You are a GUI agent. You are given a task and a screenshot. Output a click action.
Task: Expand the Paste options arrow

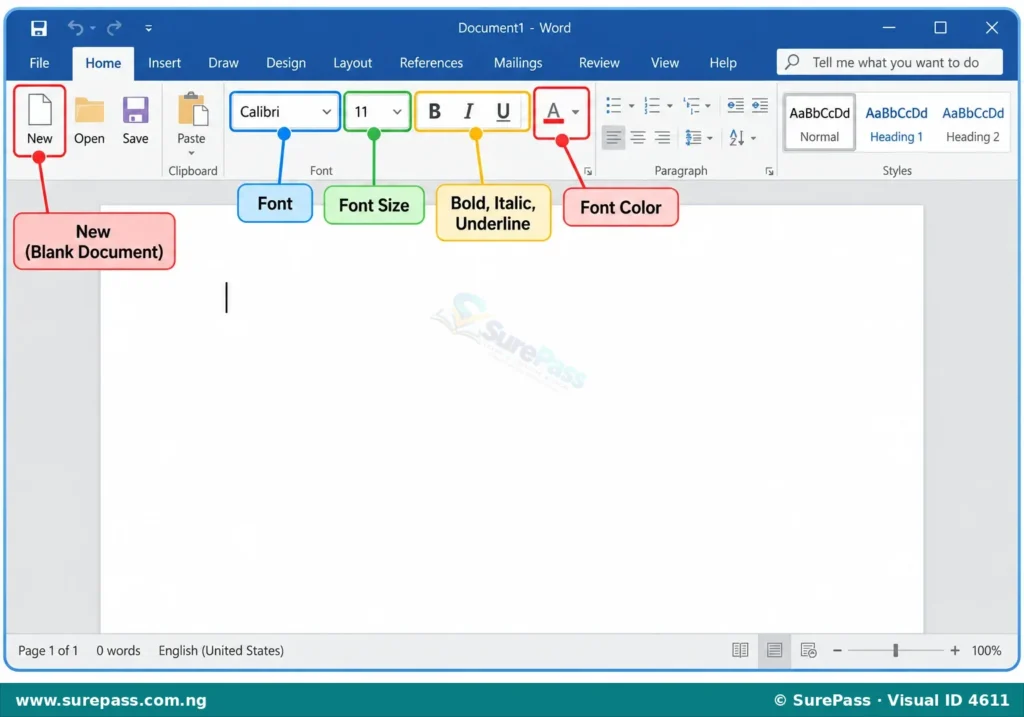[x=191, y=153]
